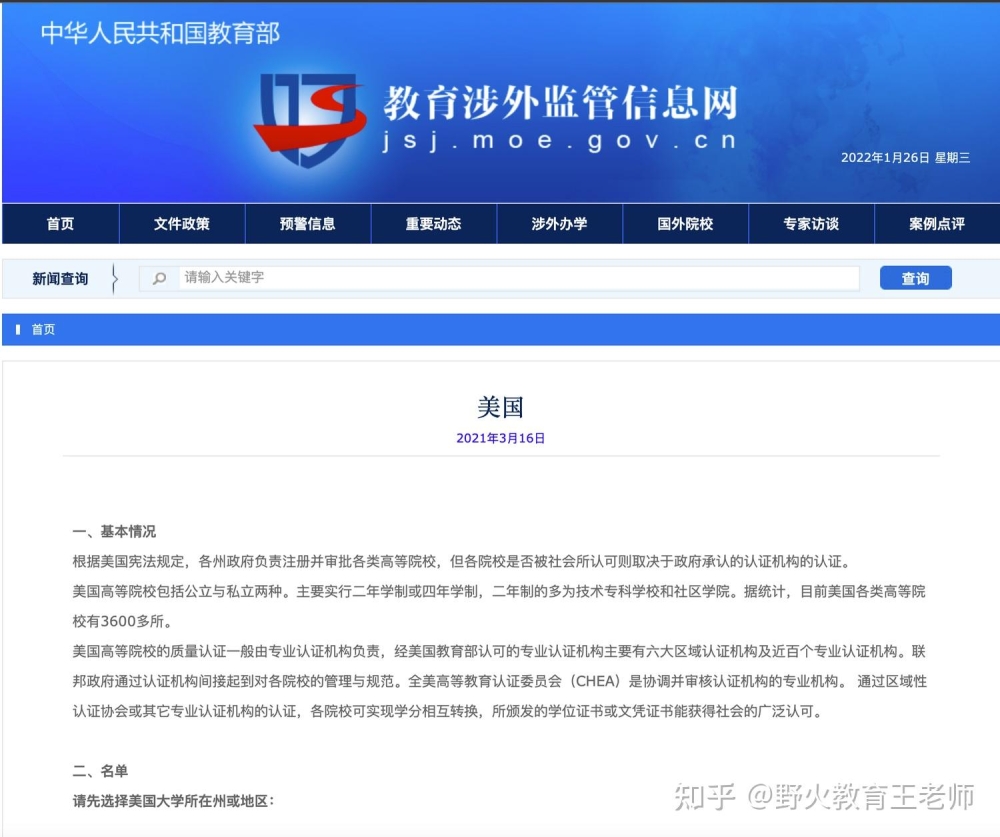This screenshot has height=837, width=1000.
Task: Focus the 请输入关键字 search field
Action: pos(518,278)
